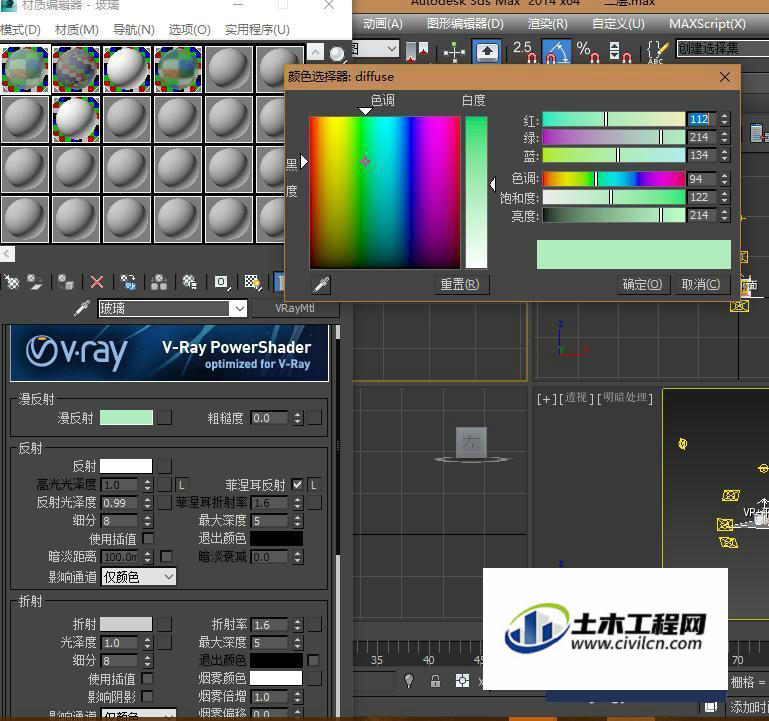Adjust the Saturation value spinner
Viewport: 769px width, 721px height.
tap(724, 197)
